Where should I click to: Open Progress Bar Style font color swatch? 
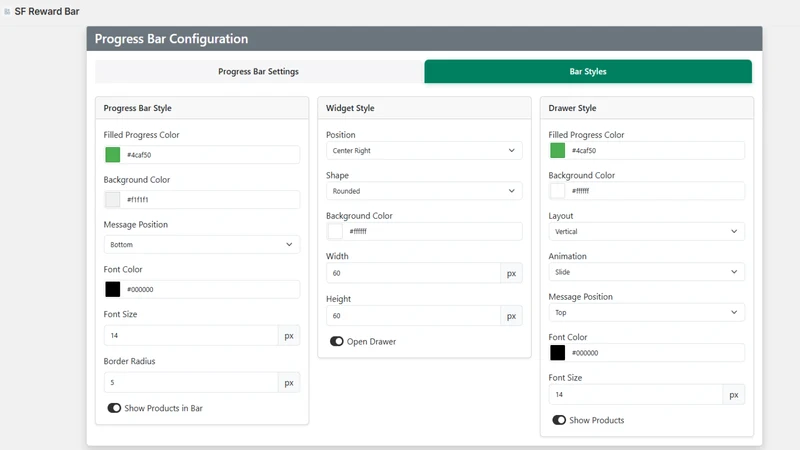(113, 289)
